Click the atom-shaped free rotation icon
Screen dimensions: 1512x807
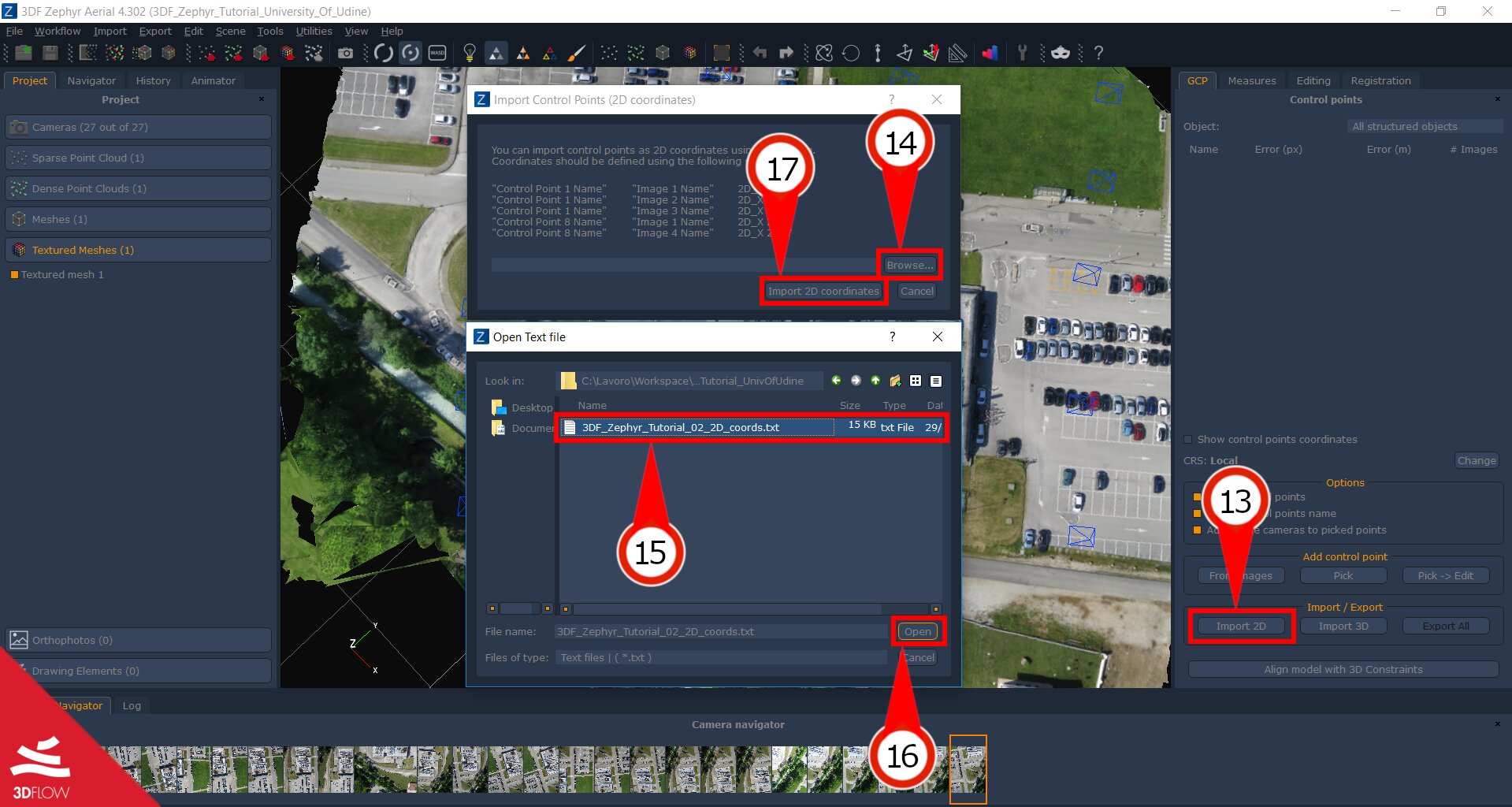point(824,53)
